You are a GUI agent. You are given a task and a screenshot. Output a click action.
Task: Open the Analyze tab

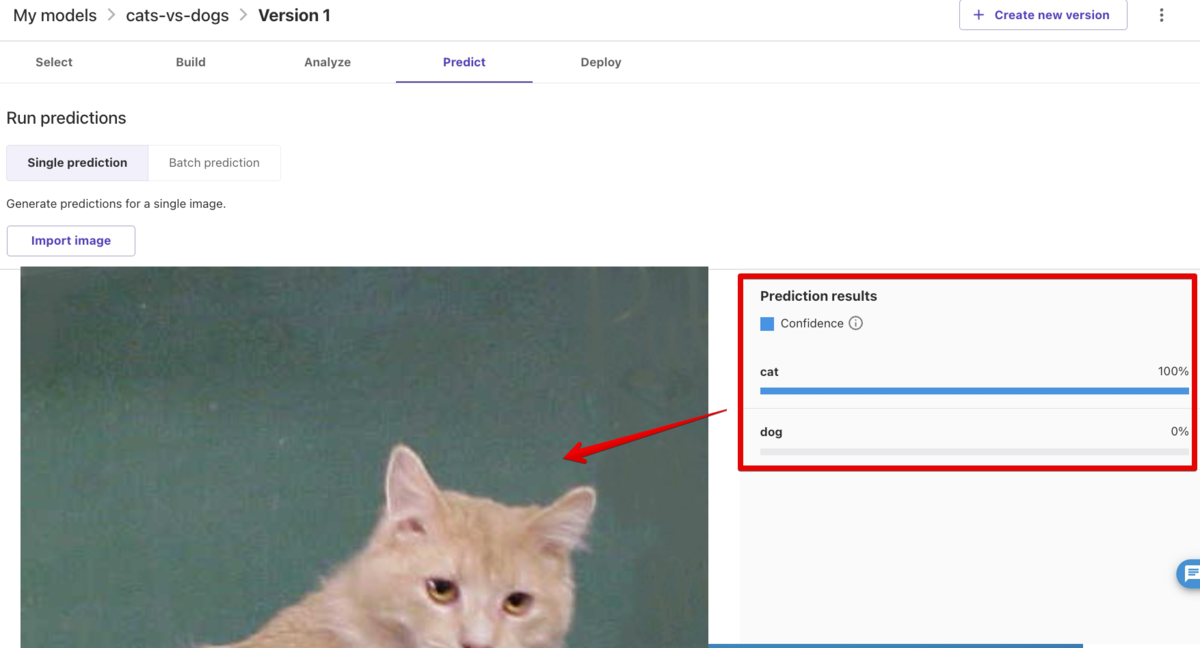(x=328, y=62)
